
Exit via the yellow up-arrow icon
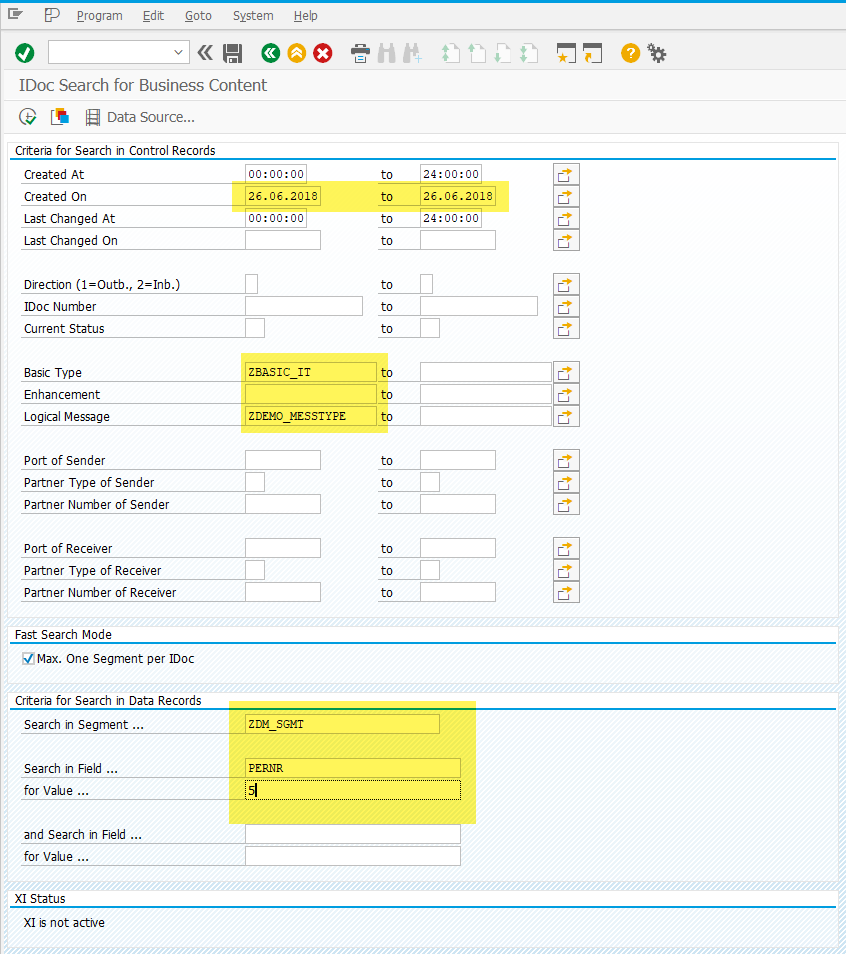[296, 52]
